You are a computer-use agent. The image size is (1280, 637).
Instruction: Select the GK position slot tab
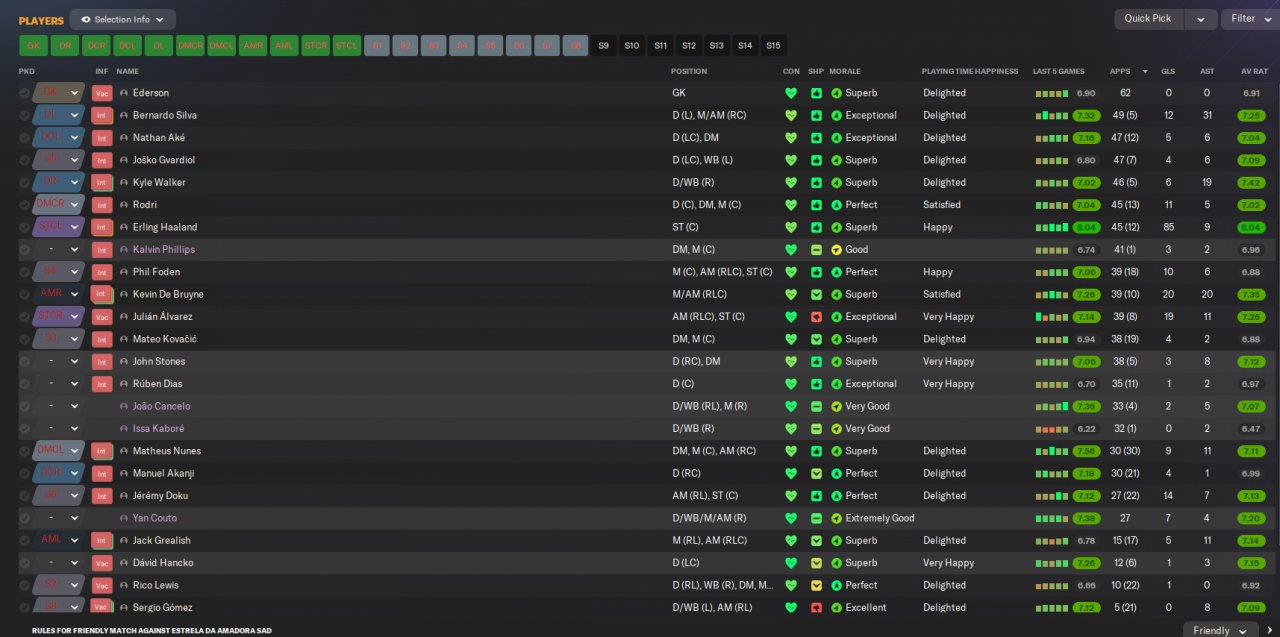tap(33, 46)
